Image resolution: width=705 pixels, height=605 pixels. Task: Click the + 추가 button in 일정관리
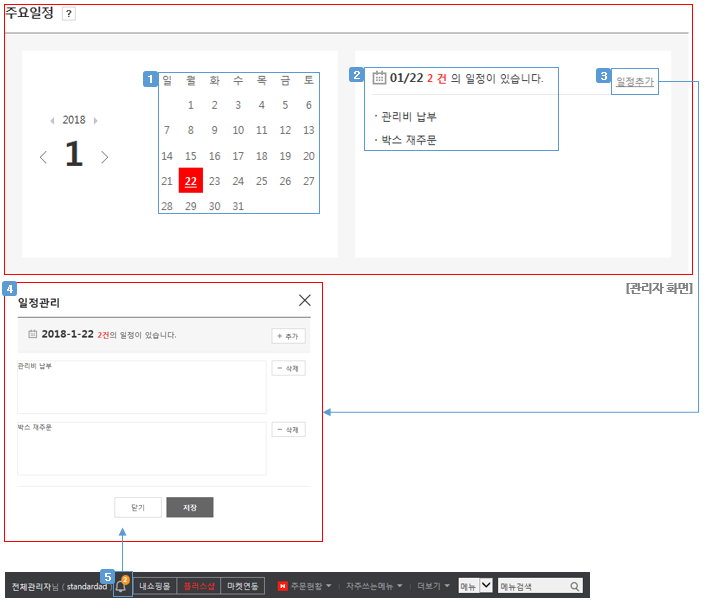coord(288,336)
